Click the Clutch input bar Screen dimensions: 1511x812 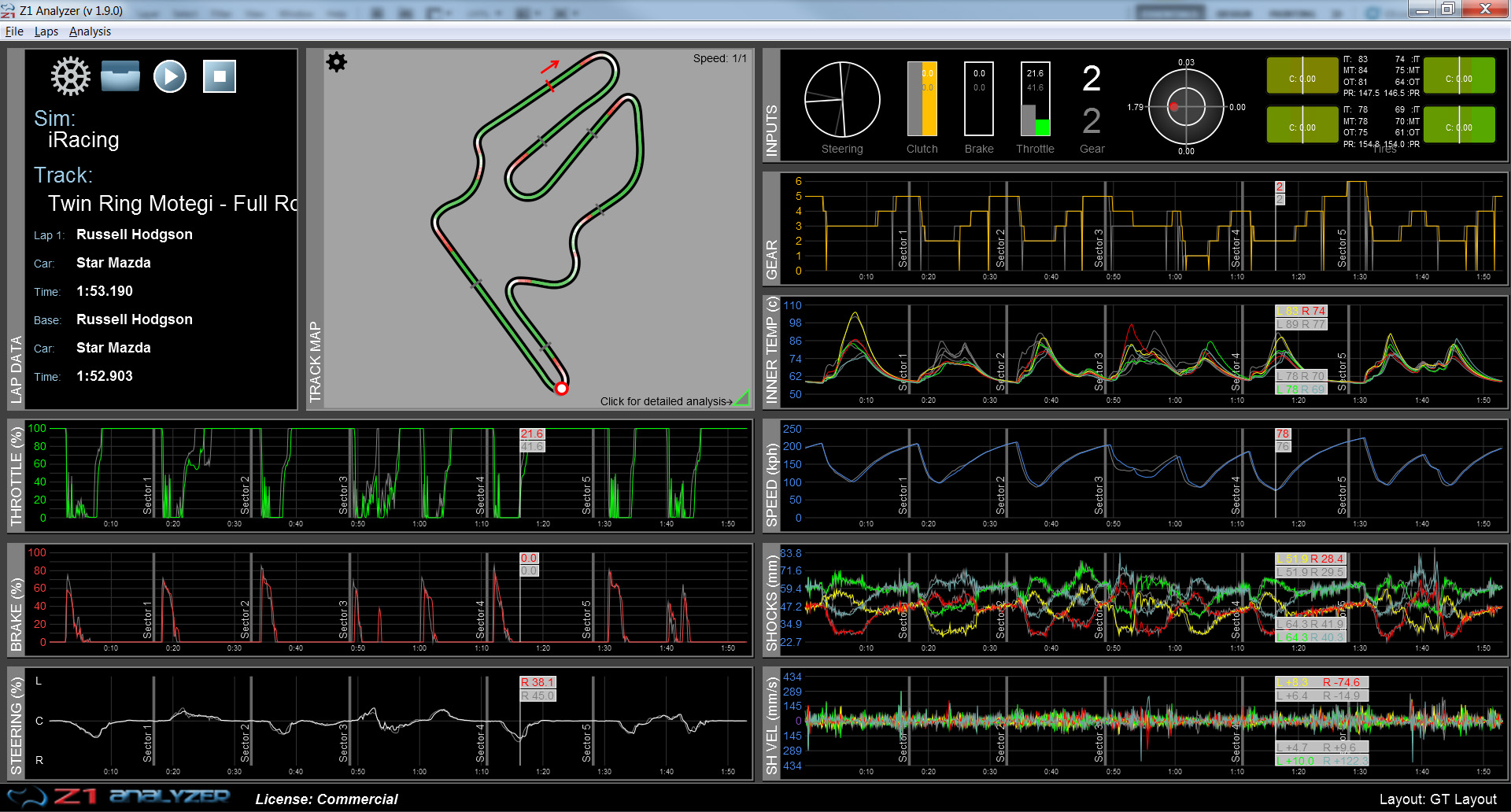[x=922, y=99]
